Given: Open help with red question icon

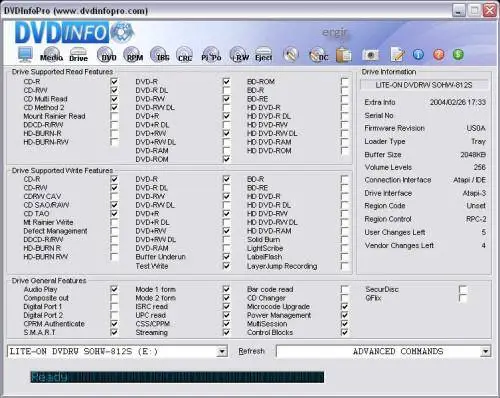Looking at the screenshot, I should point(439,54).
